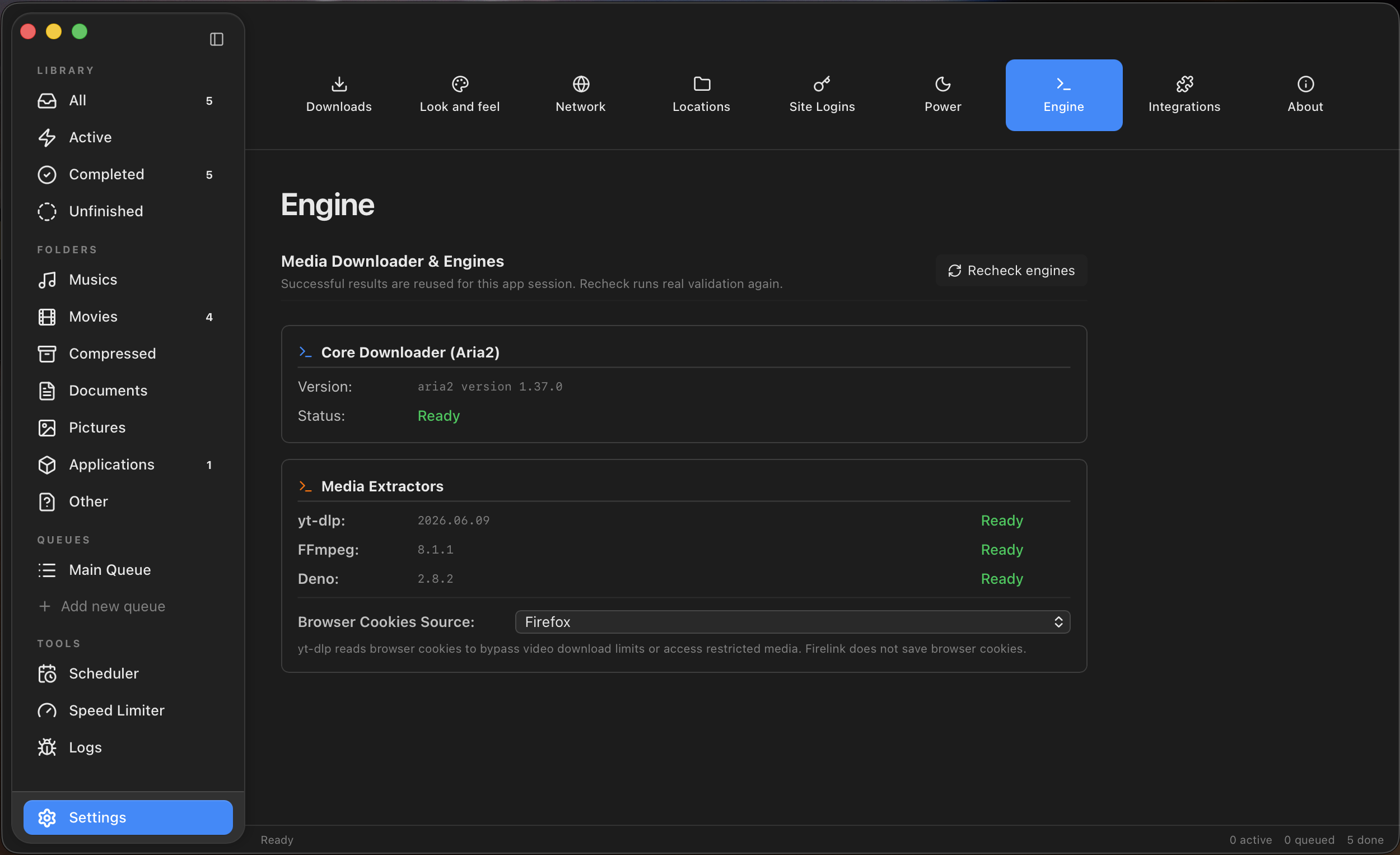Click the Logs bug icon

[47, 747]
